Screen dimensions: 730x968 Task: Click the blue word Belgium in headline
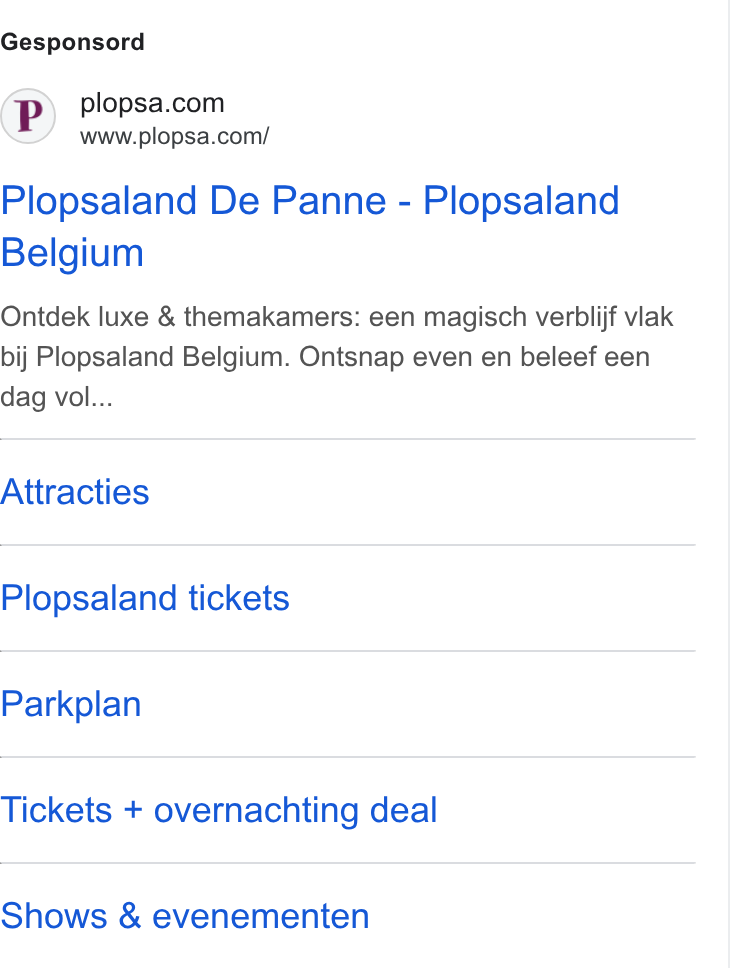coord(72,252)
